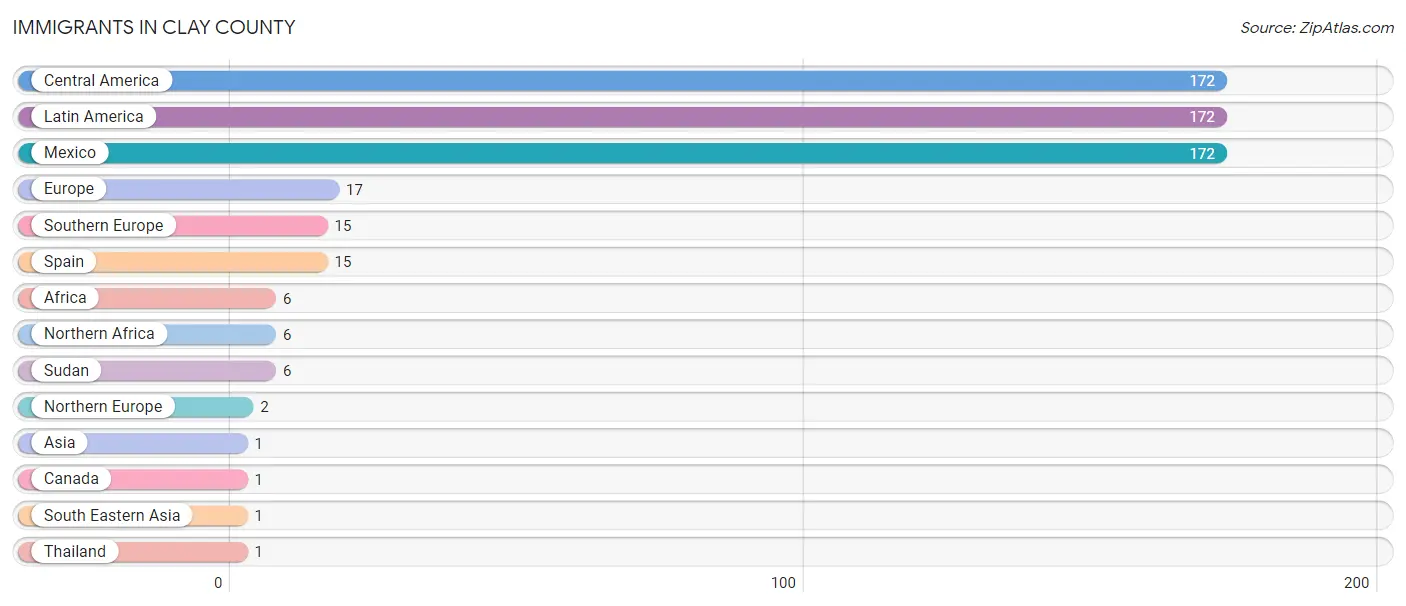Click the 200 axis tick label

click(x=1357, y=583)
